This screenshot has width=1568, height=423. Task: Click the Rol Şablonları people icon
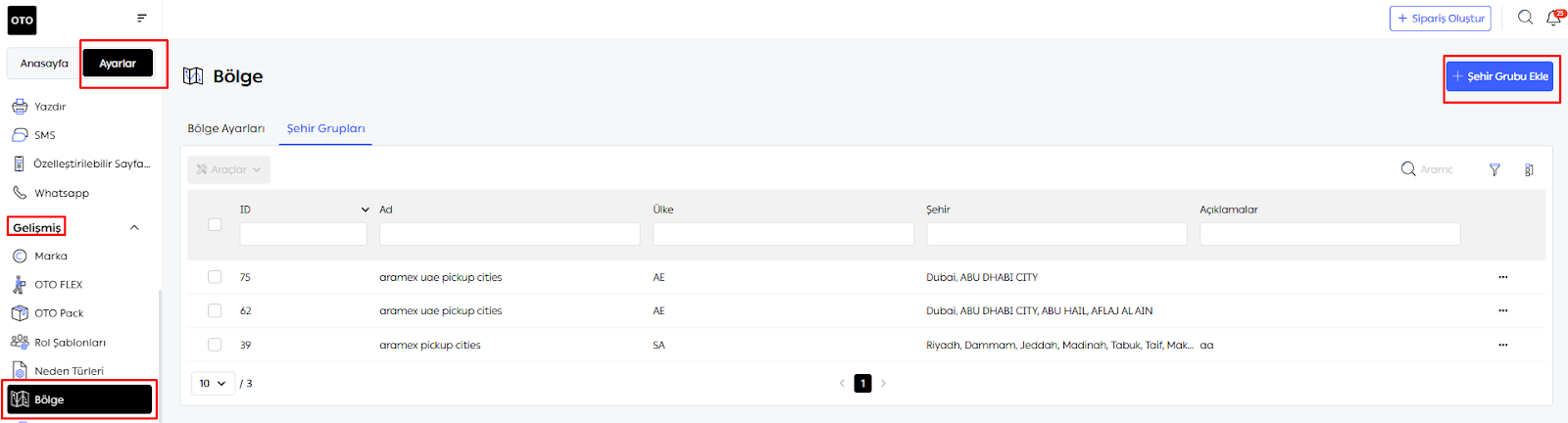pyautogui.click(x=20, y=342)
